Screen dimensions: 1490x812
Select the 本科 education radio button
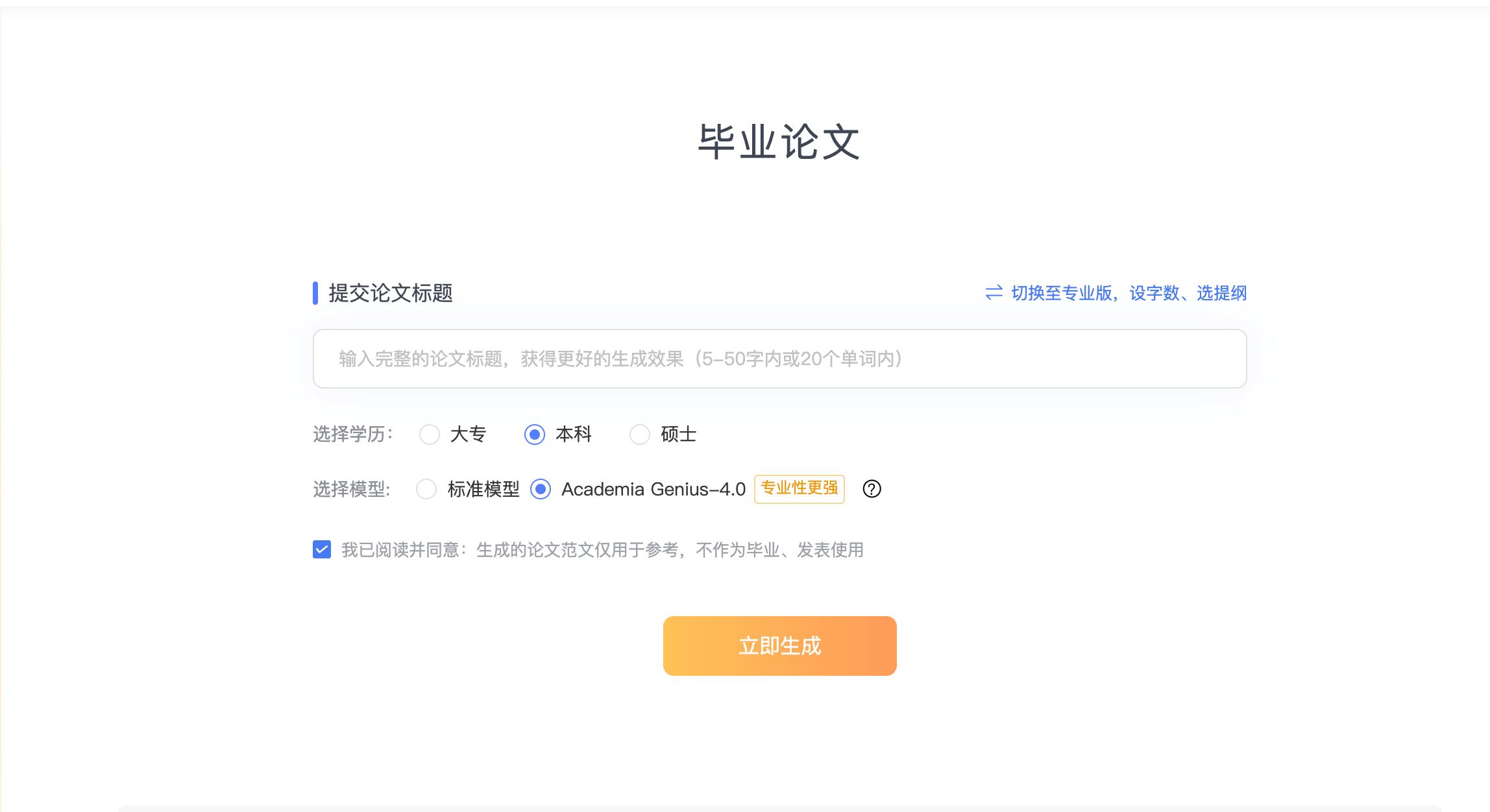coord(535,435)
